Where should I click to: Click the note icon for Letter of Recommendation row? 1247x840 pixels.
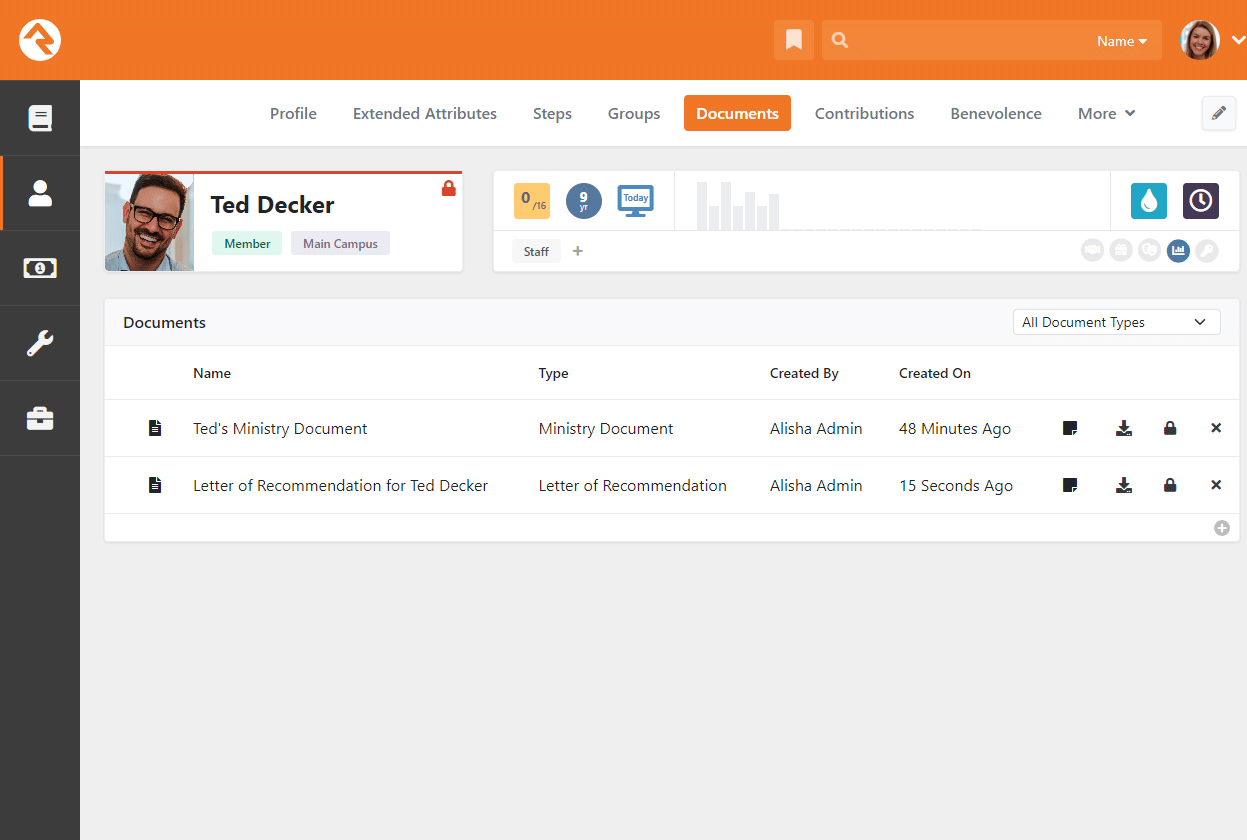pyautogui.click(x=1070, y=485)
